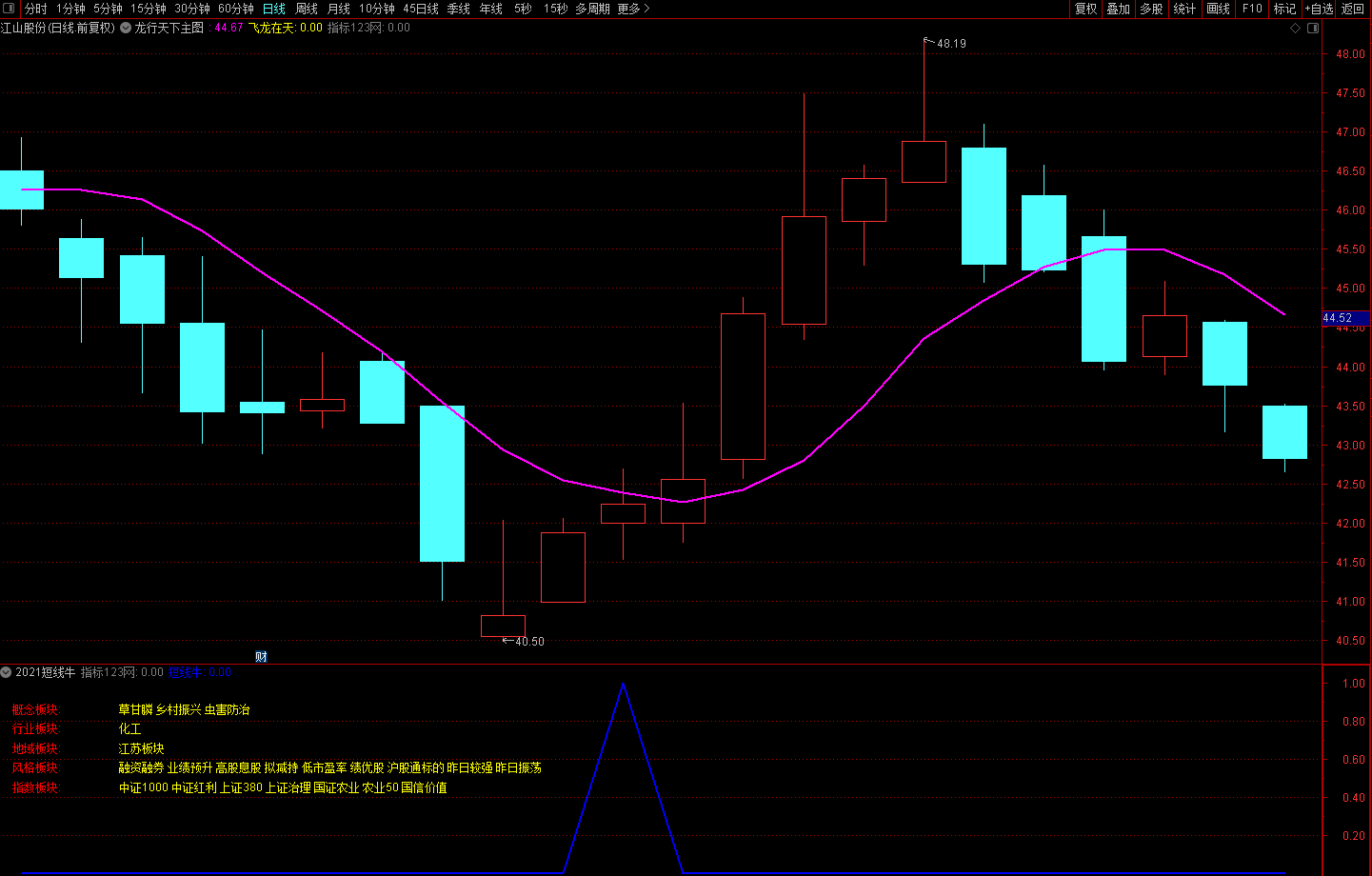The width and height of the screenshot is (1372, 876).
Task: Select the 45日线 period tab
Action: [x=421, y=9]
